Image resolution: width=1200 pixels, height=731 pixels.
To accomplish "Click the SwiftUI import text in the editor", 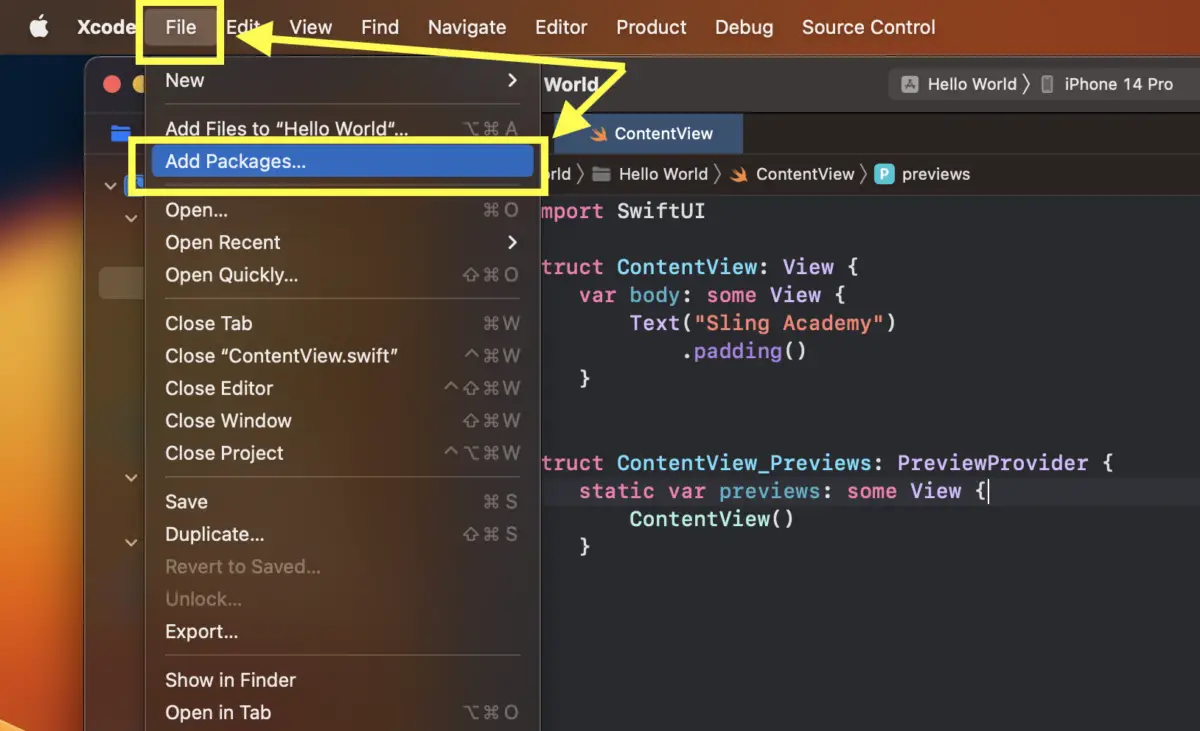I will coord(661,211).
